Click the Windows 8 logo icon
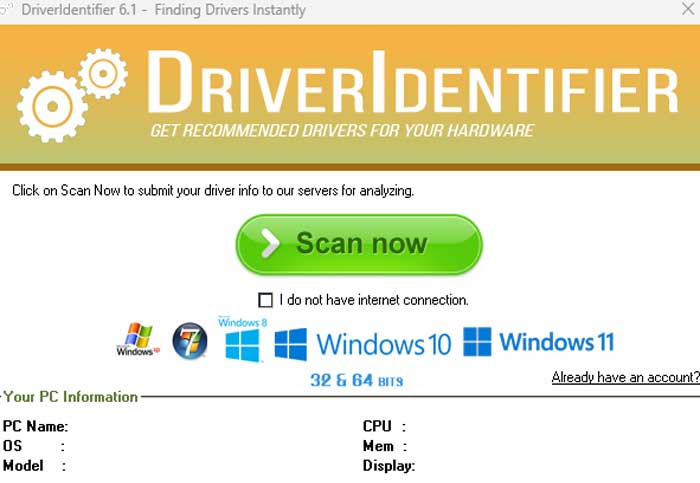 pyautogui.click(x=242, y=339)
